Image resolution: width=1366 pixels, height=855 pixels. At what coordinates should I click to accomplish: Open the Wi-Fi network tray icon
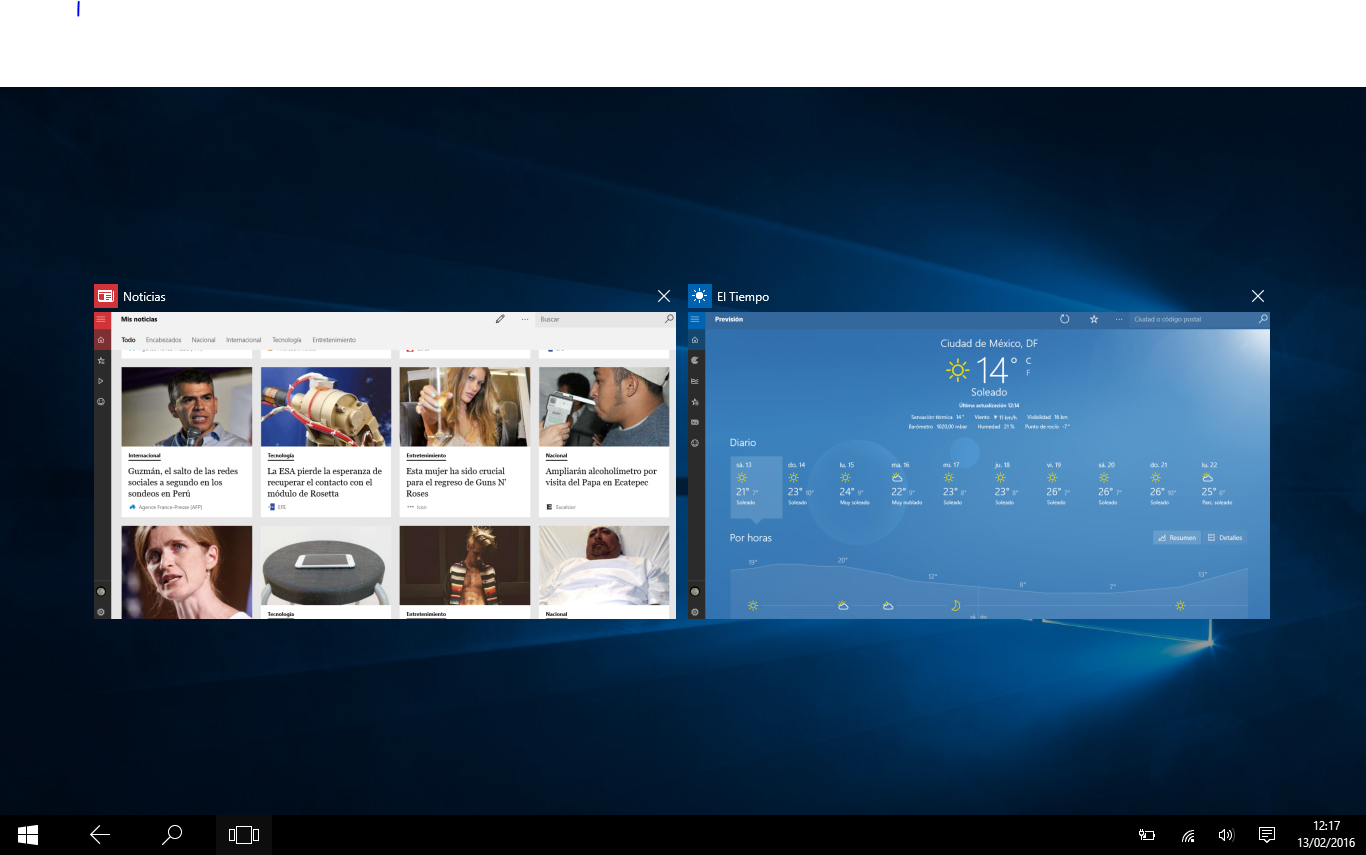(x=1188, y=835)
